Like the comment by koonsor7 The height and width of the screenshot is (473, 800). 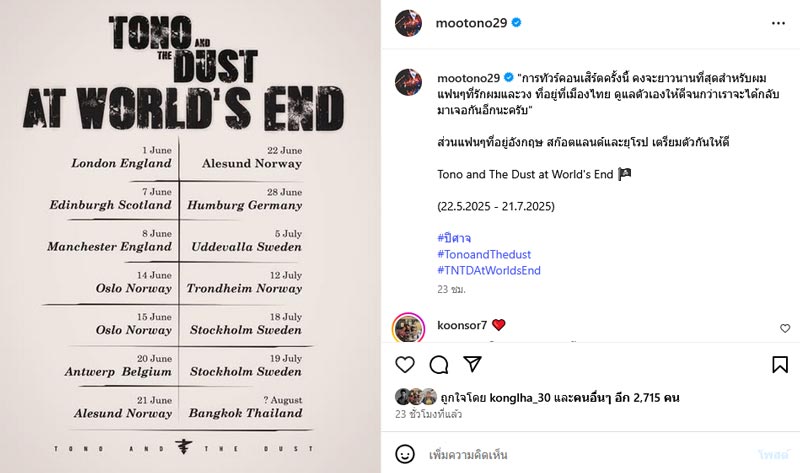coord(785,328)
